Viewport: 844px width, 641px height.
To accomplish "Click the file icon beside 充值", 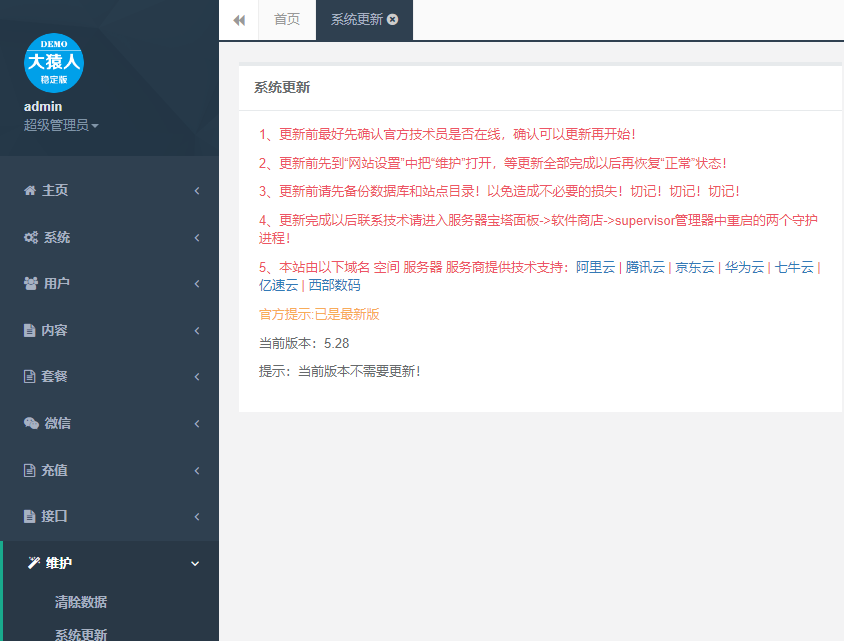I will [30, 470].
